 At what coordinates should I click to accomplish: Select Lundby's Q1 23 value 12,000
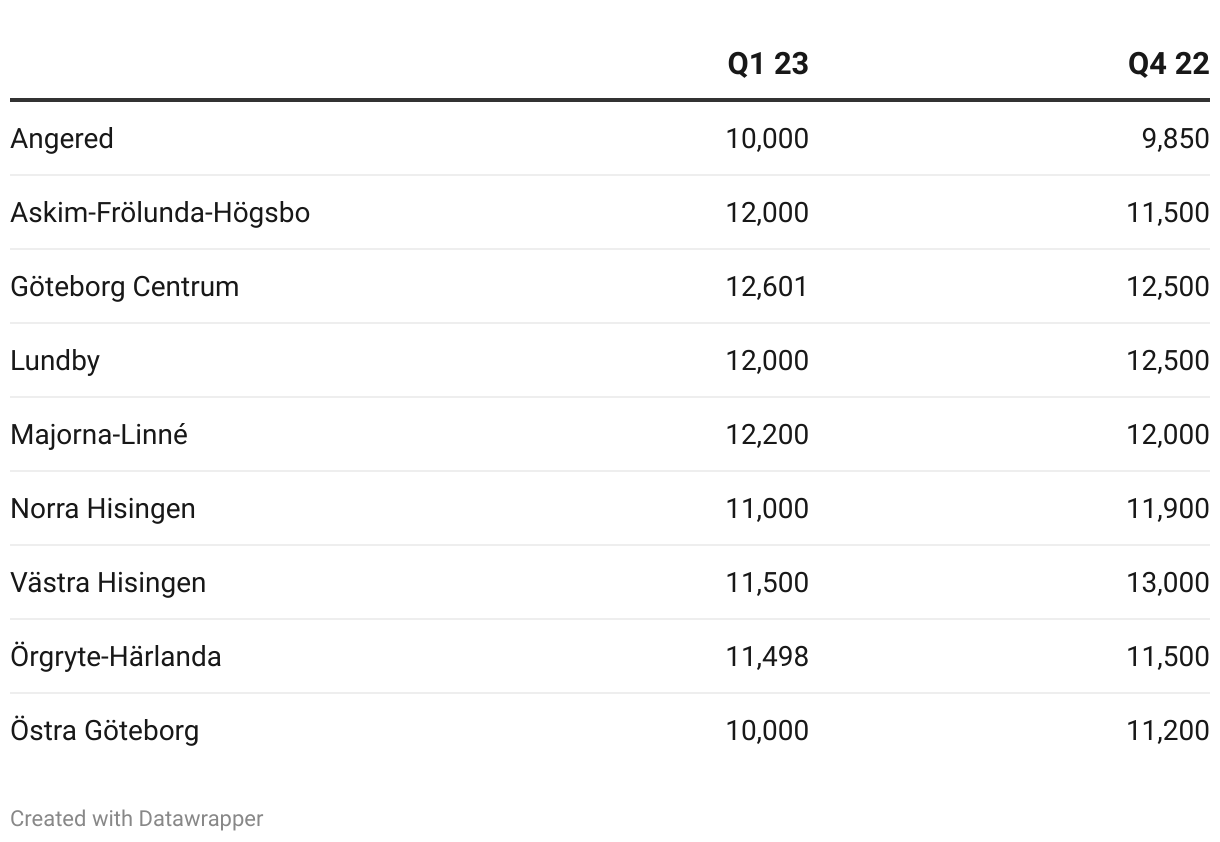click(x=767, y=360)
